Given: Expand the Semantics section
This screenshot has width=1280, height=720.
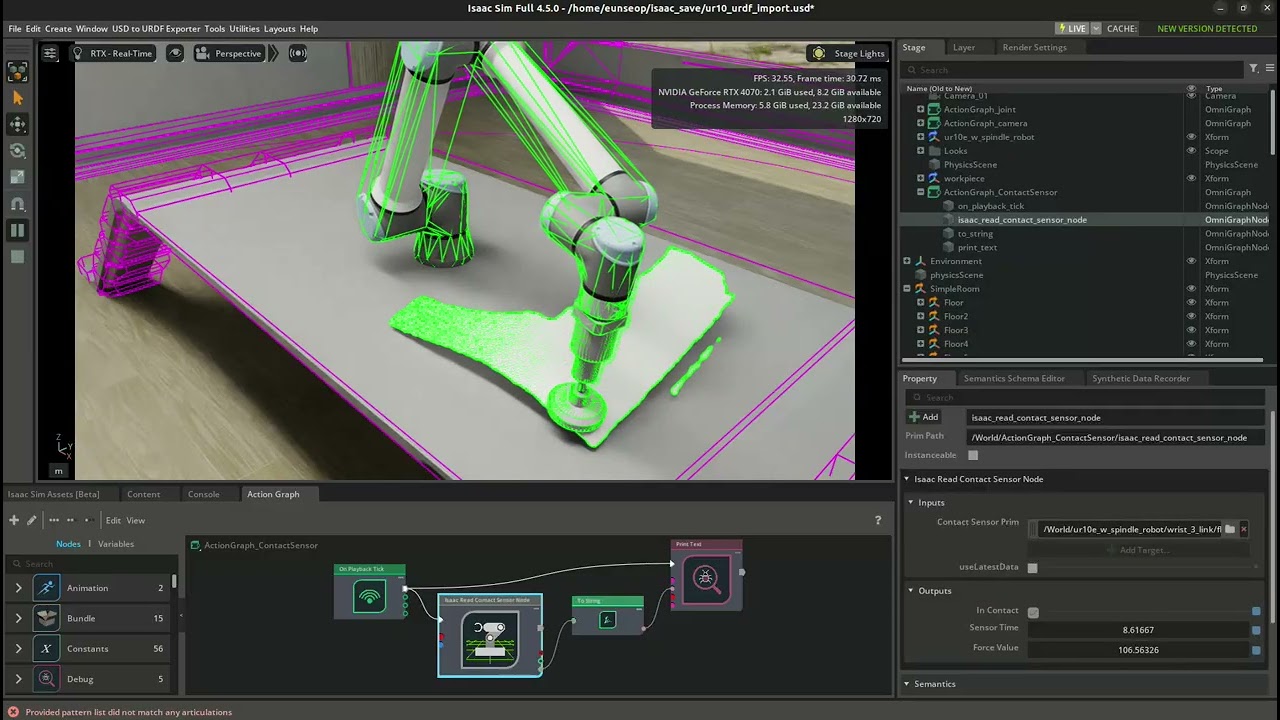Looking at the screenshot, I should click(x=906, y=684).
